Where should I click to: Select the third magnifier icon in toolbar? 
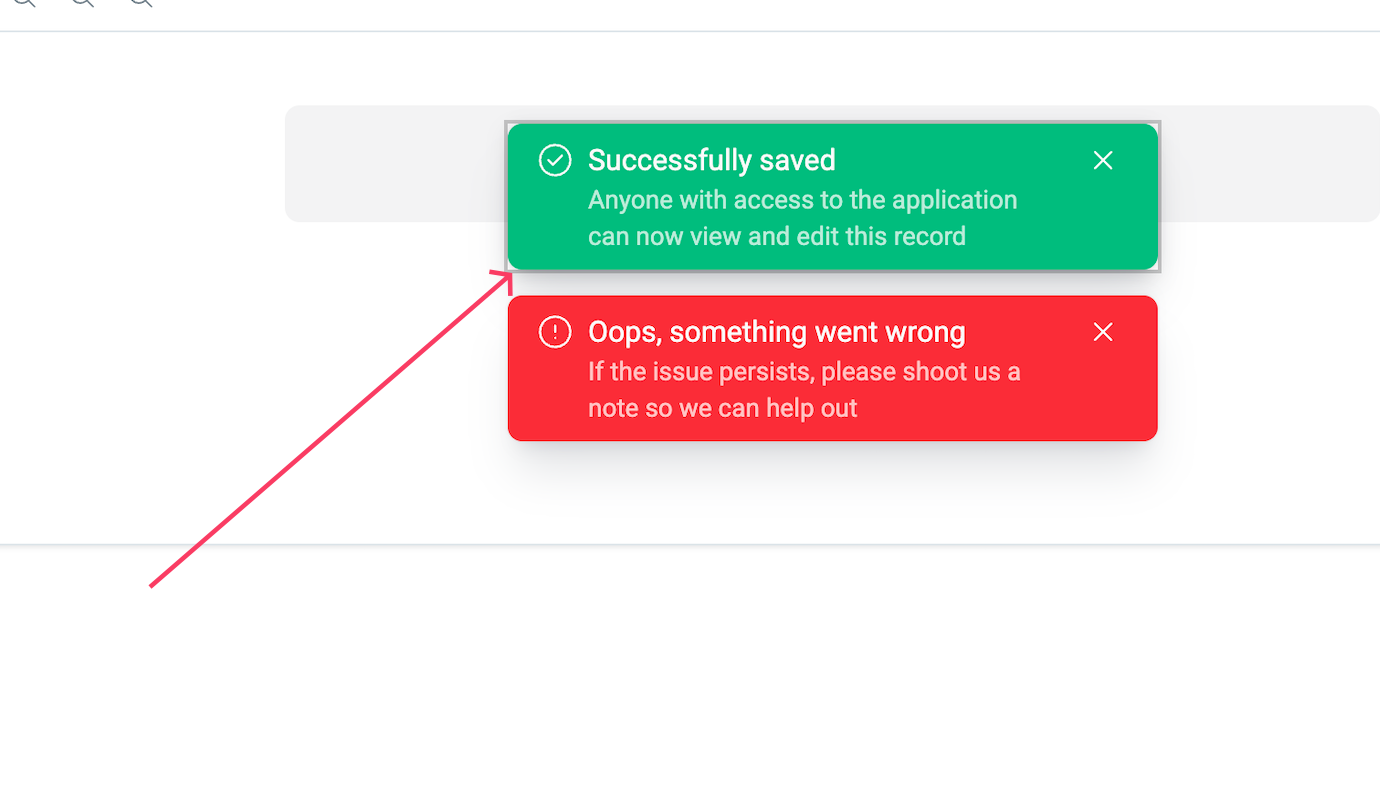click(x=141, y=3)
